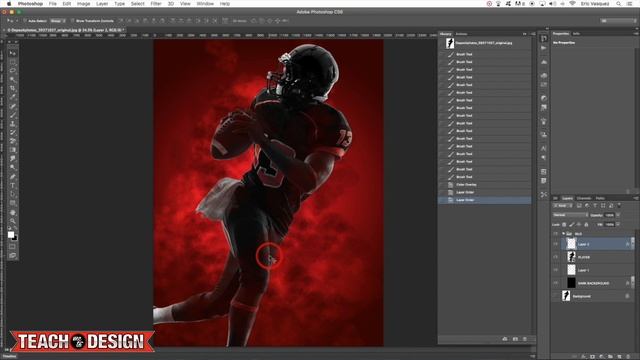Hide the DARK BACKGROUND layer

555,283
